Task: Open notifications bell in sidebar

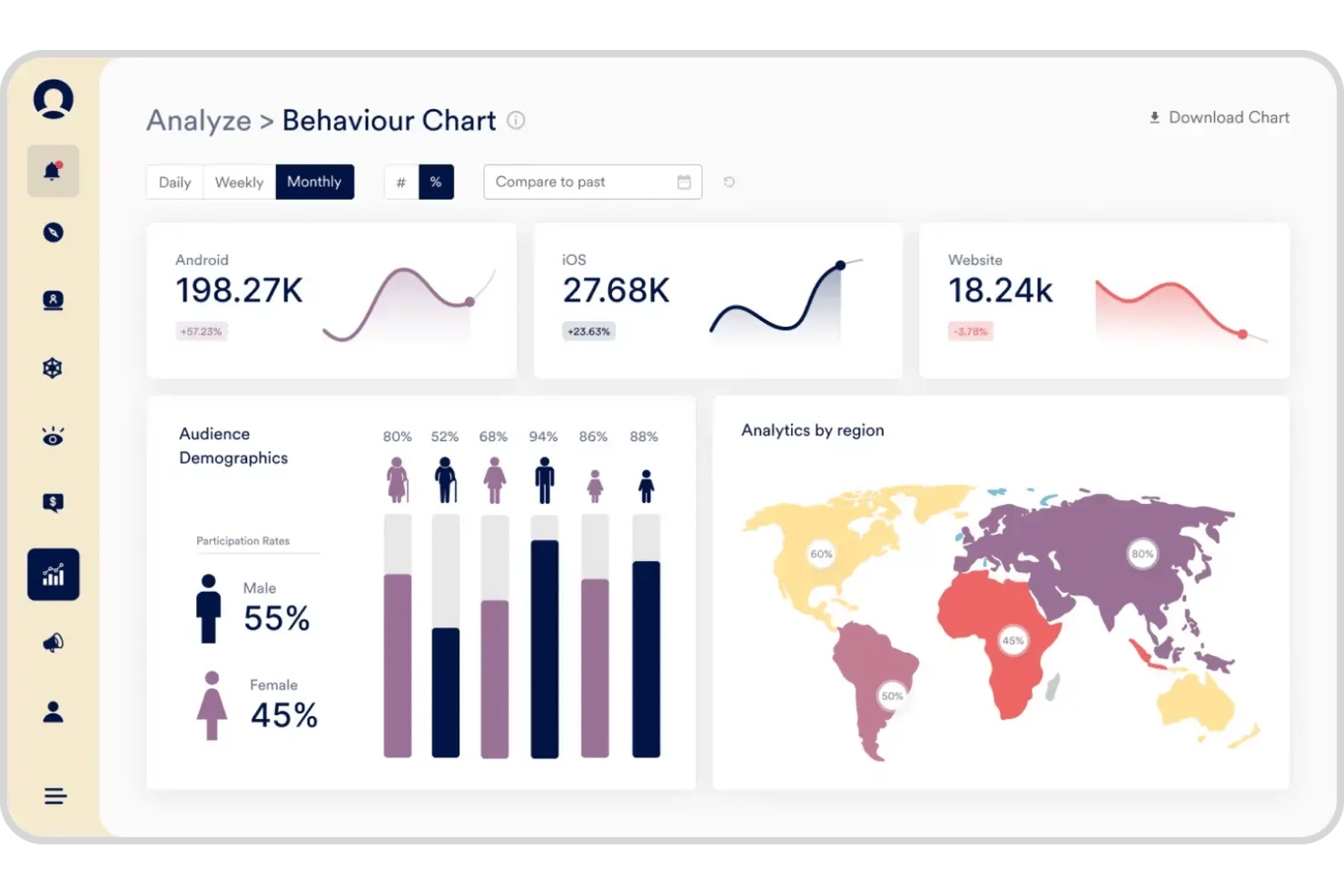Action: [53, 171]
